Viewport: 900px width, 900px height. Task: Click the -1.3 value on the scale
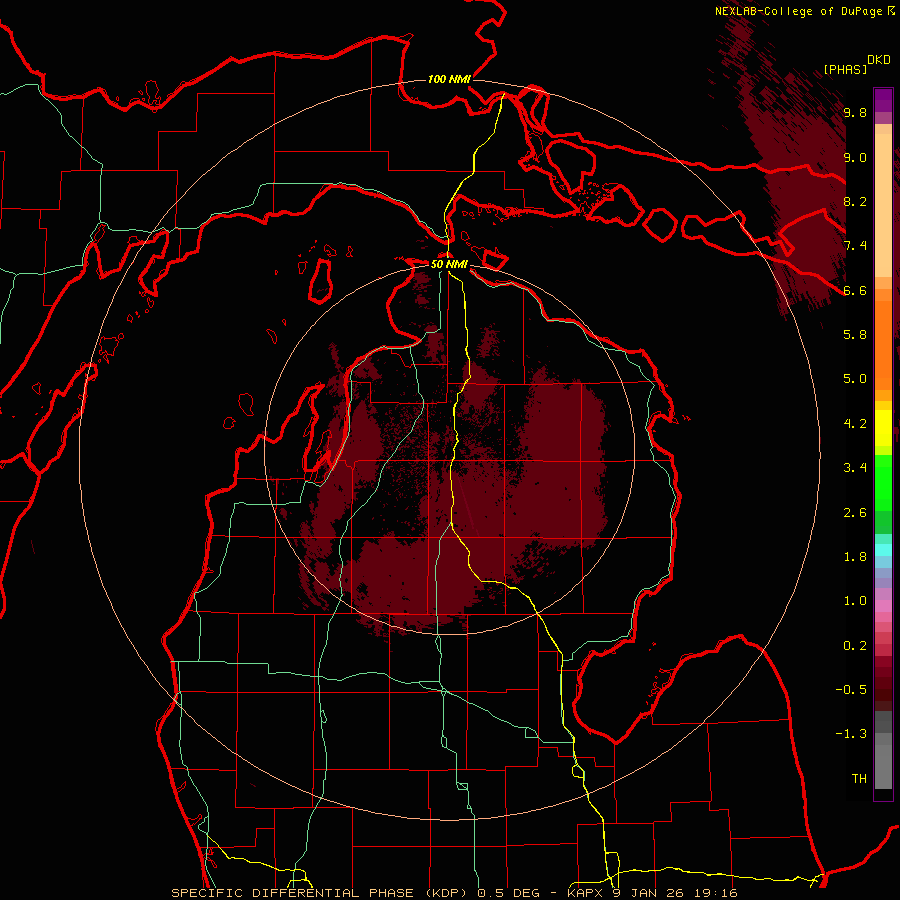[851, 734]
